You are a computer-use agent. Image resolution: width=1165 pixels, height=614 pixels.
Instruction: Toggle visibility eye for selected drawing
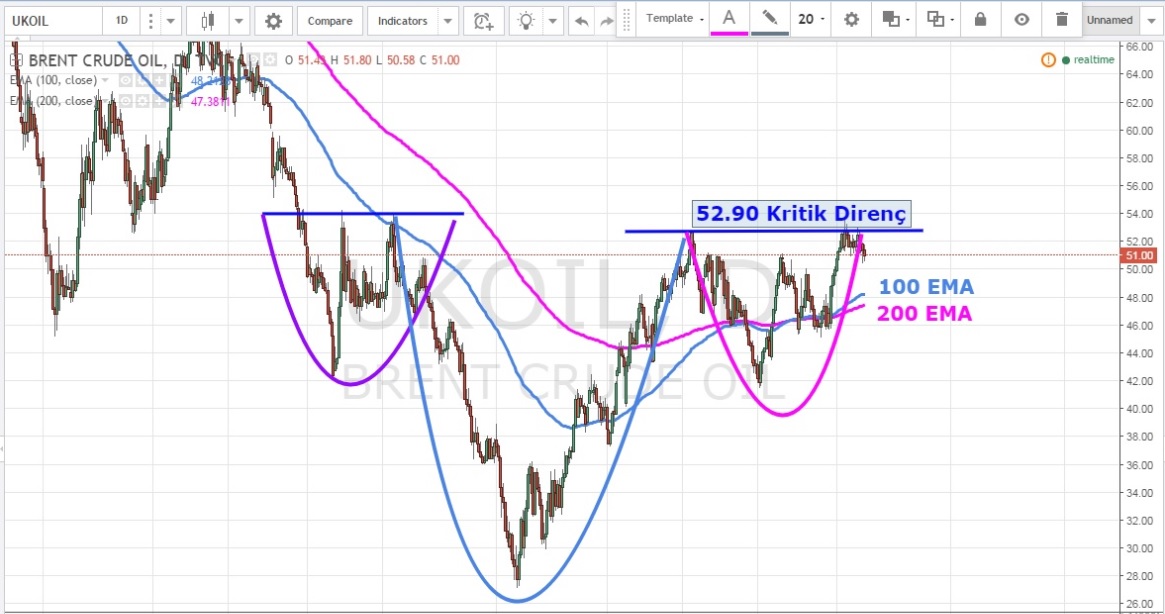point(1021,19)
